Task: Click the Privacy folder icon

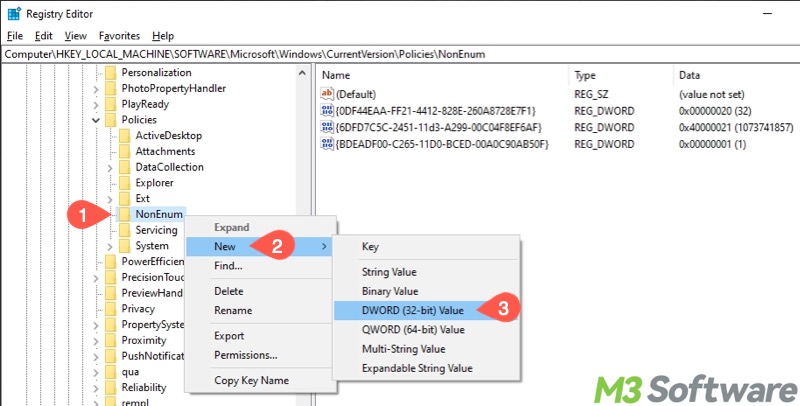Action: [x=111, y=309]
